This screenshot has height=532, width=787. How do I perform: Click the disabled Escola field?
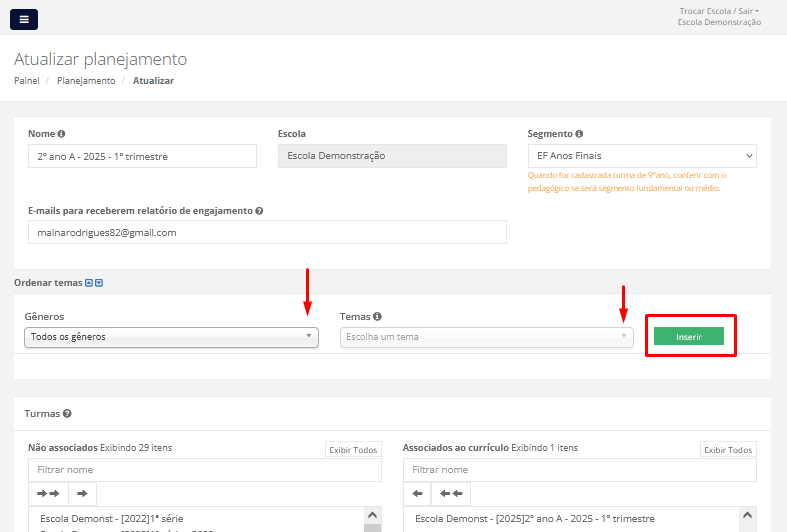click(392, 156)
